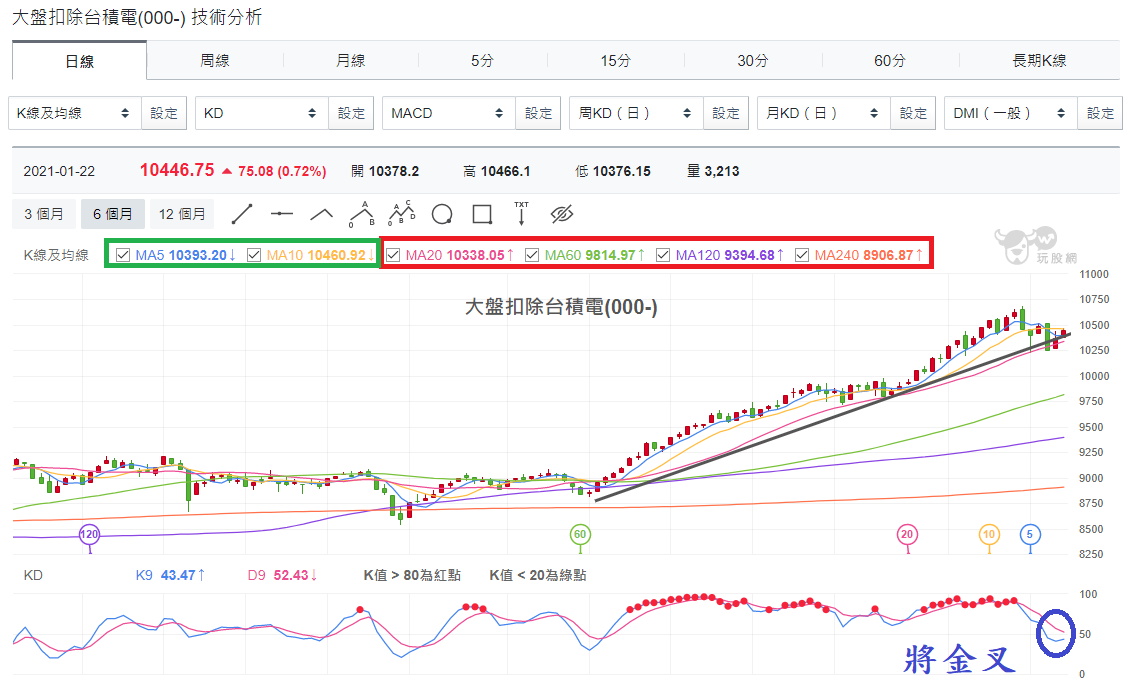Switch to the 15分 tab
The height and width of the screenshot is (679, 1133).
(x=616, y=61)
